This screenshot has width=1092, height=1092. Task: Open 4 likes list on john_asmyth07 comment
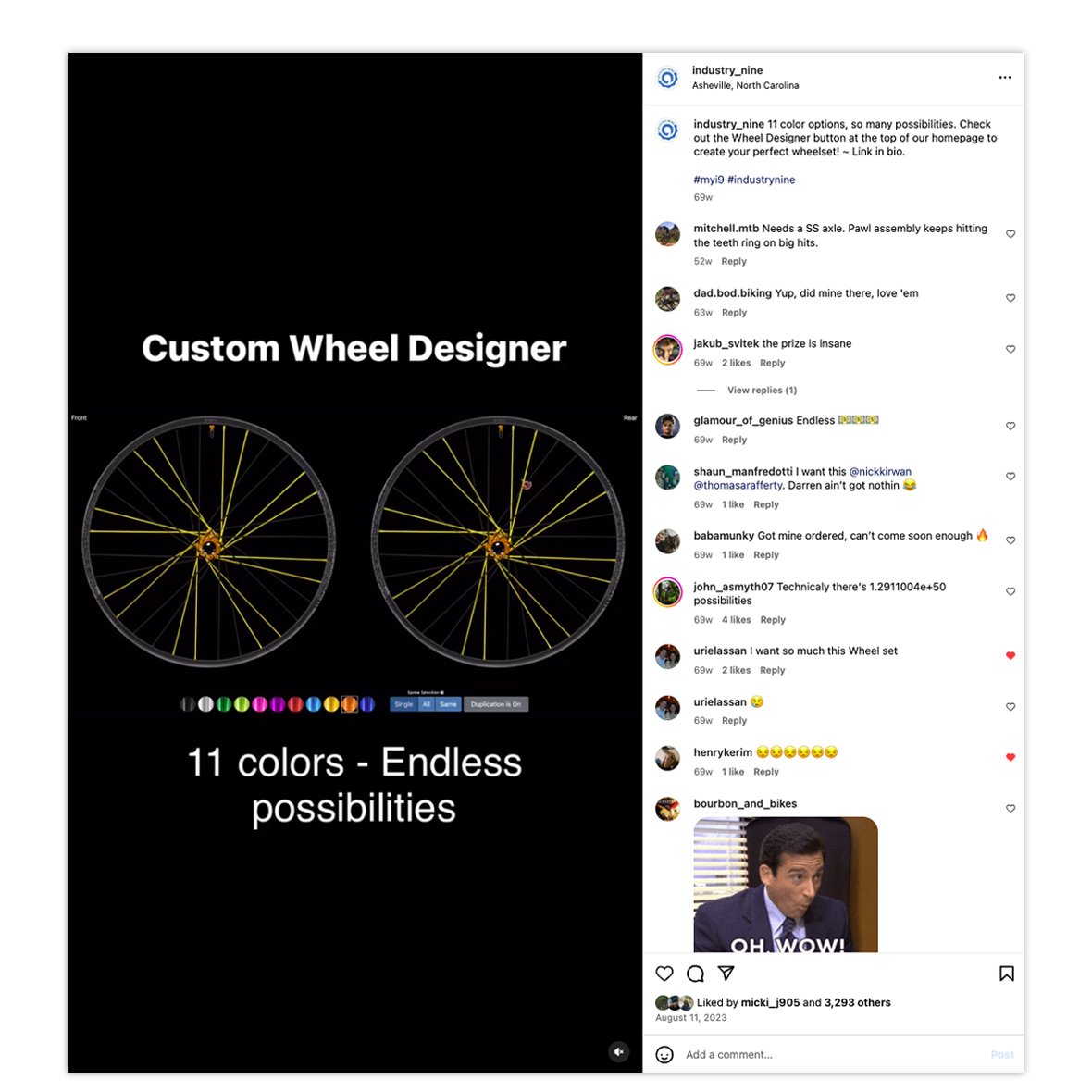[x=736, y=620]
